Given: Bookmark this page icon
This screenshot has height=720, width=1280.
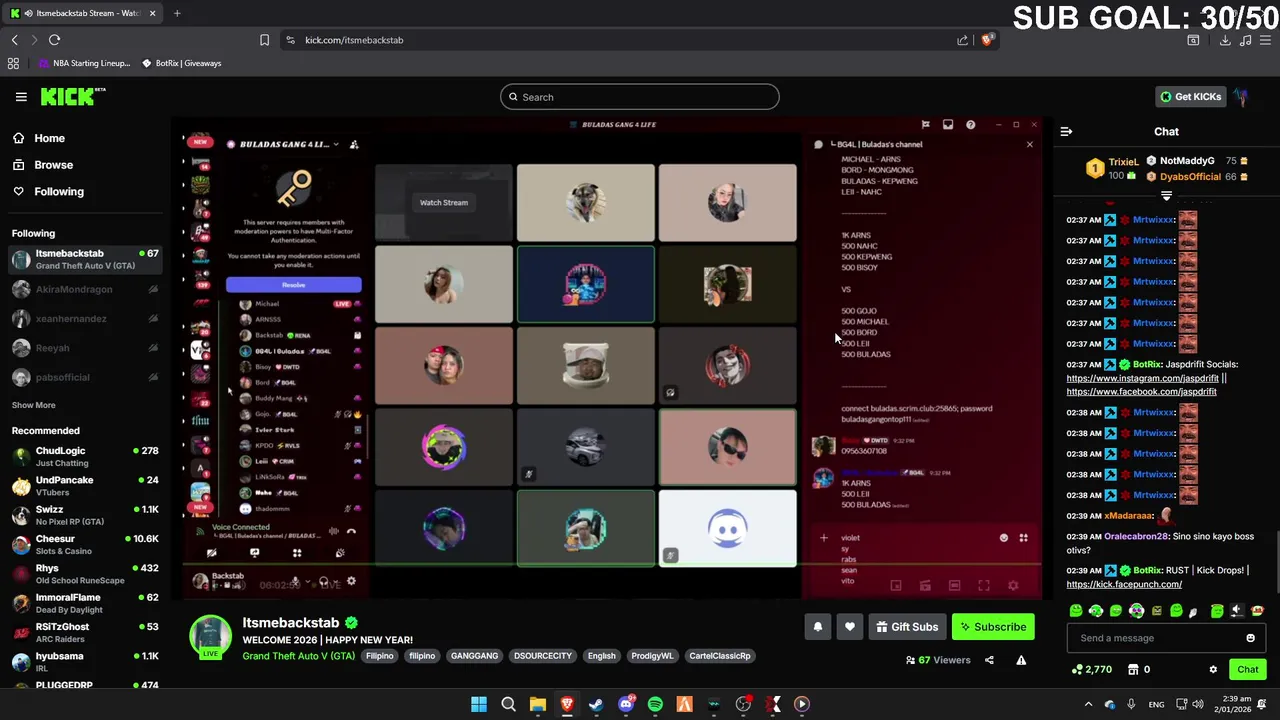Looking at the screenshot, I should pyautogui.click(x=264, y=40).
